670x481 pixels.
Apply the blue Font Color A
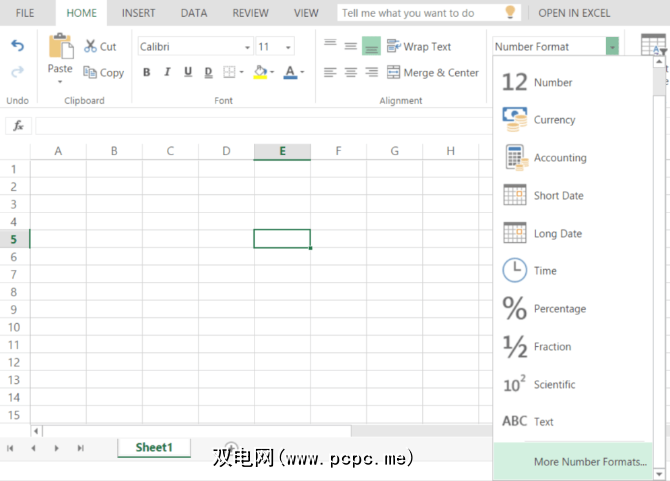click(290, 72)
